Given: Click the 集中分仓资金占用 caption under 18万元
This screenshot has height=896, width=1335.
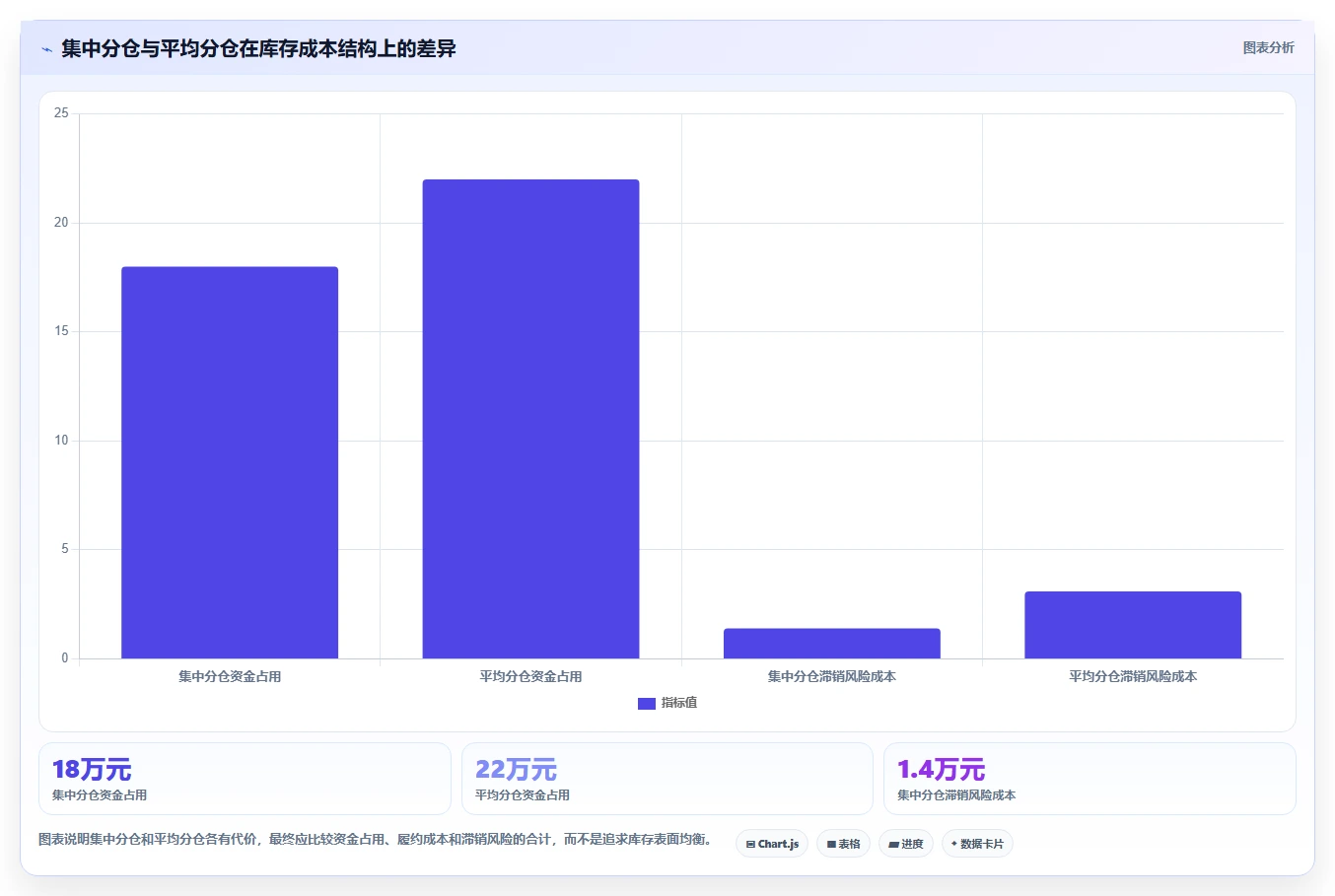Looking at the screenshot, I should pyautogui.click(x=100, y=795).
